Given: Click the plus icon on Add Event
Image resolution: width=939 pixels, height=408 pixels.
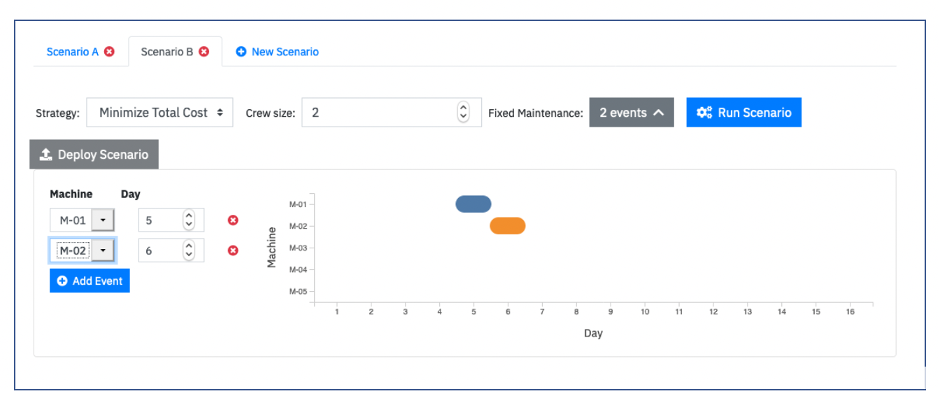Looking at the screenshot, I should tap(62, 281).
